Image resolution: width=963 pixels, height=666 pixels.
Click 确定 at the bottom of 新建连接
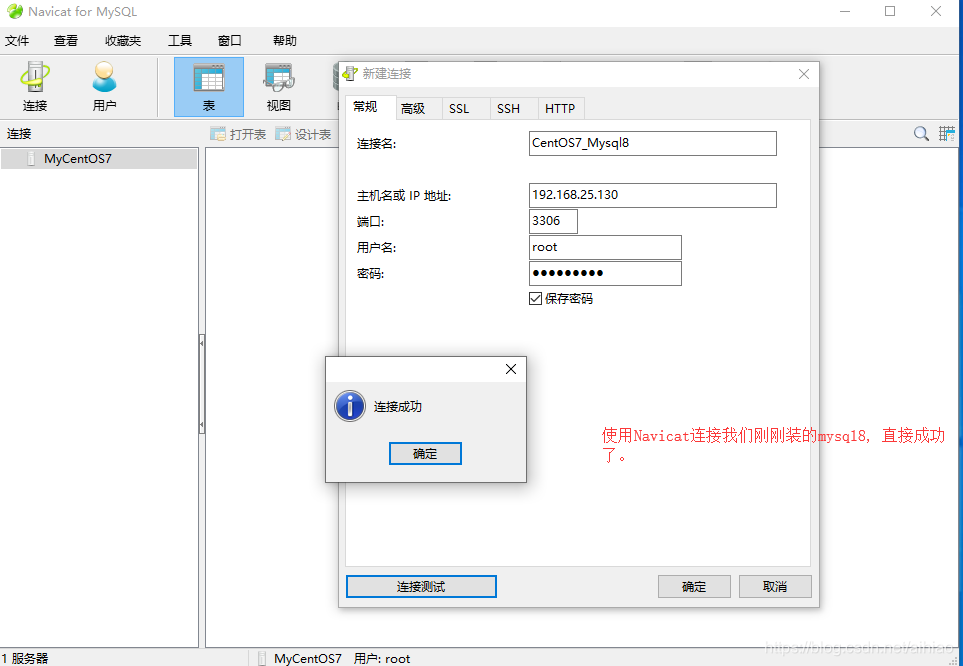pyautogui.click(x=694, y=587)
